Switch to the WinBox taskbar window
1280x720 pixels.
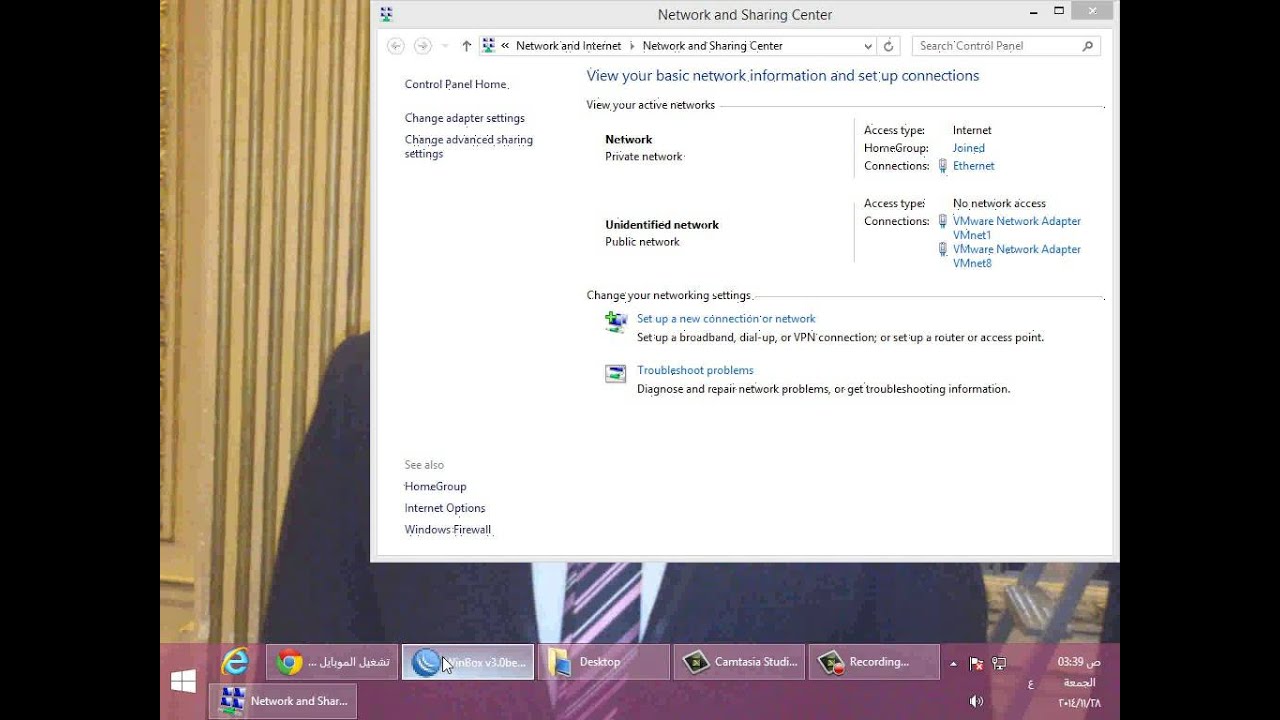coord(468,662)
